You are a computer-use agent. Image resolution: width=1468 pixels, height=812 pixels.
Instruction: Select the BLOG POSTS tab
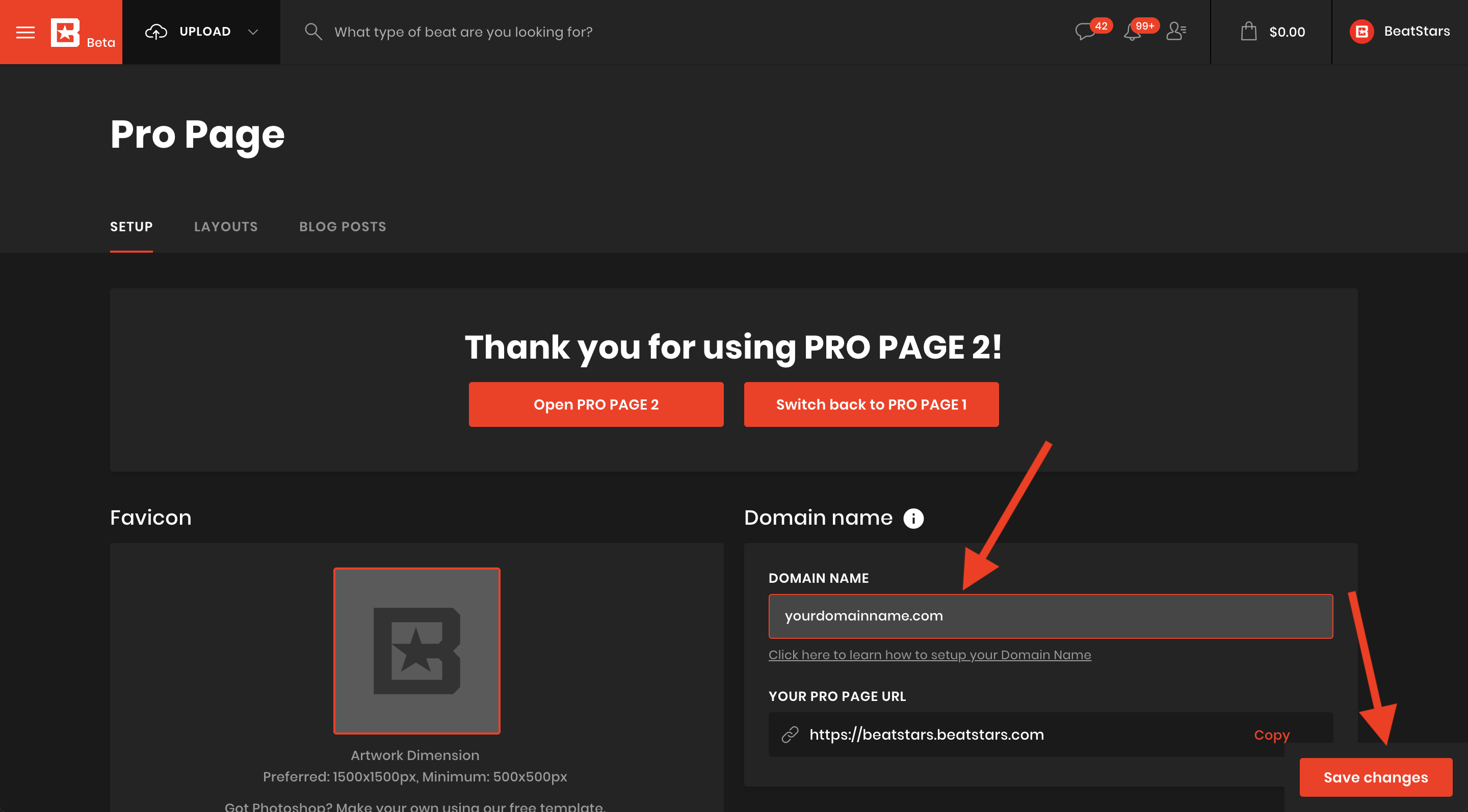pyautogui.click(x=342, y=226)
